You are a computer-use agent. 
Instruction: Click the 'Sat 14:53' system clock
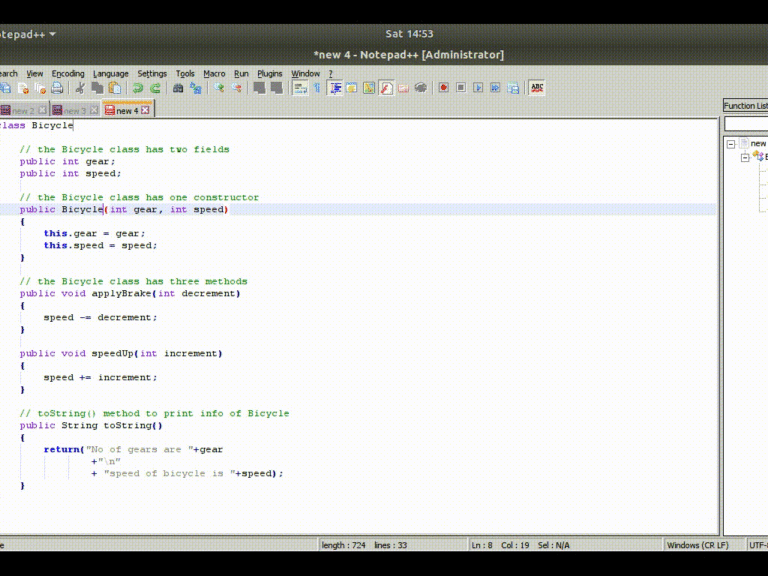point(409,34)
